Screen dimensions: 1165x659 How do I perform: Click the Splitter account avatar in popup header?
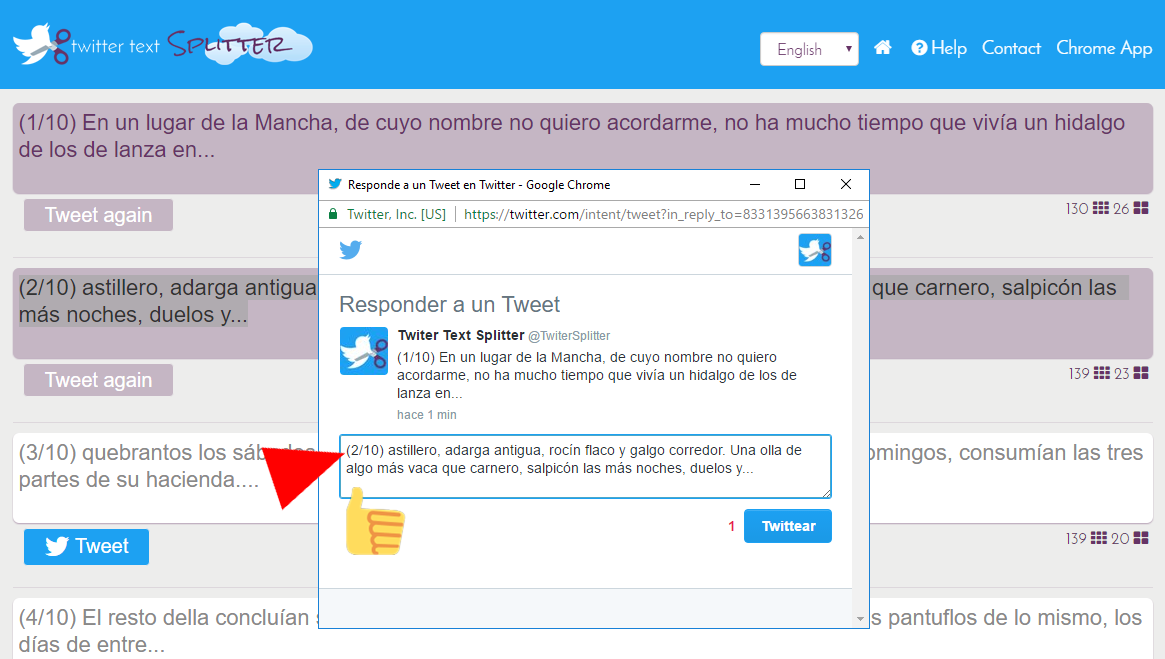tap(815, 250)
